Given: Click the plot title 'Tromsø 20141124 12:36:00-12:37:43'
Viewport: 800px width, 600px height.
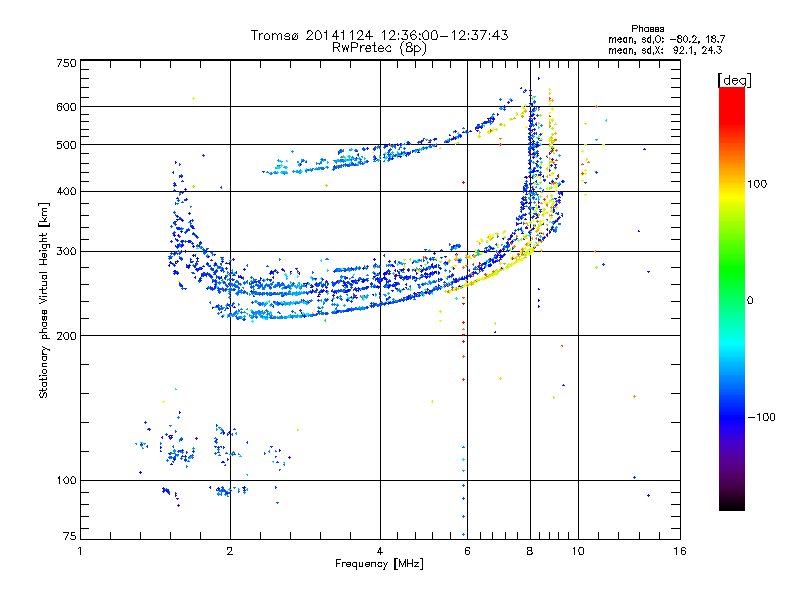Looking at the screenshot, I should 379,35.
